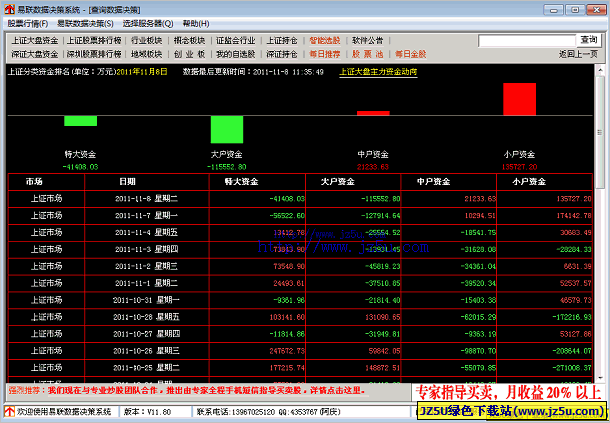Open 地域板块 view

[x=147, y=54]
